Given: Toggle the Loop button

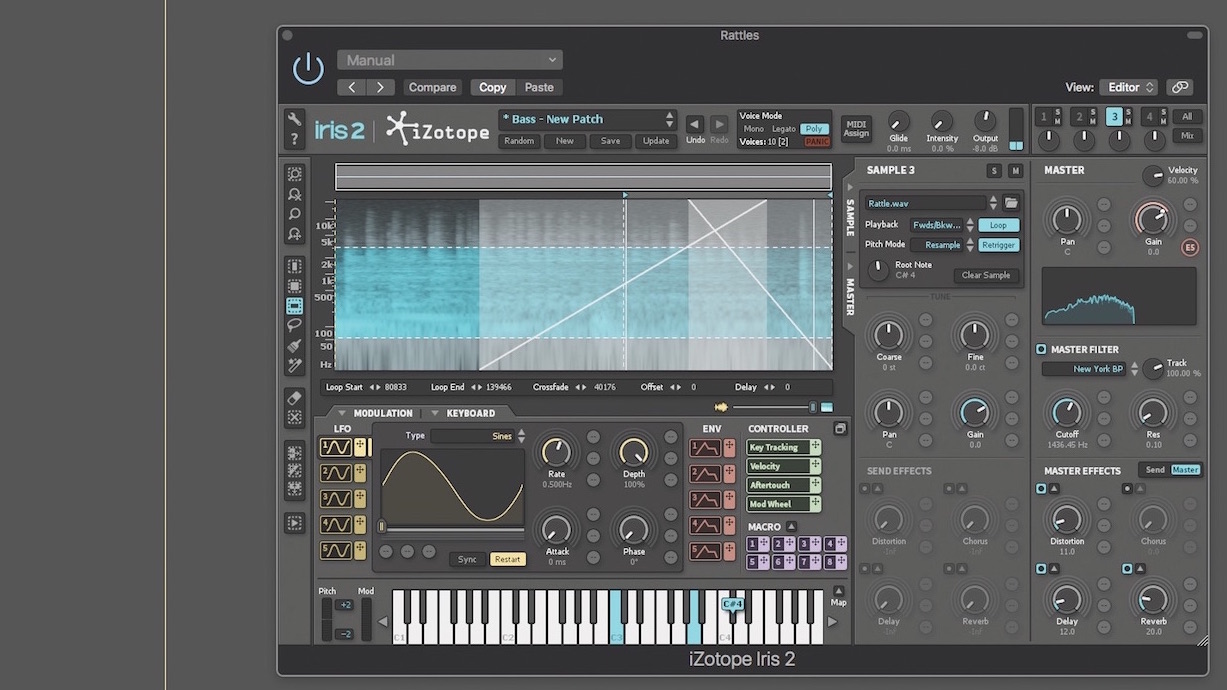Looking at the screenshot, I should 998,225.
